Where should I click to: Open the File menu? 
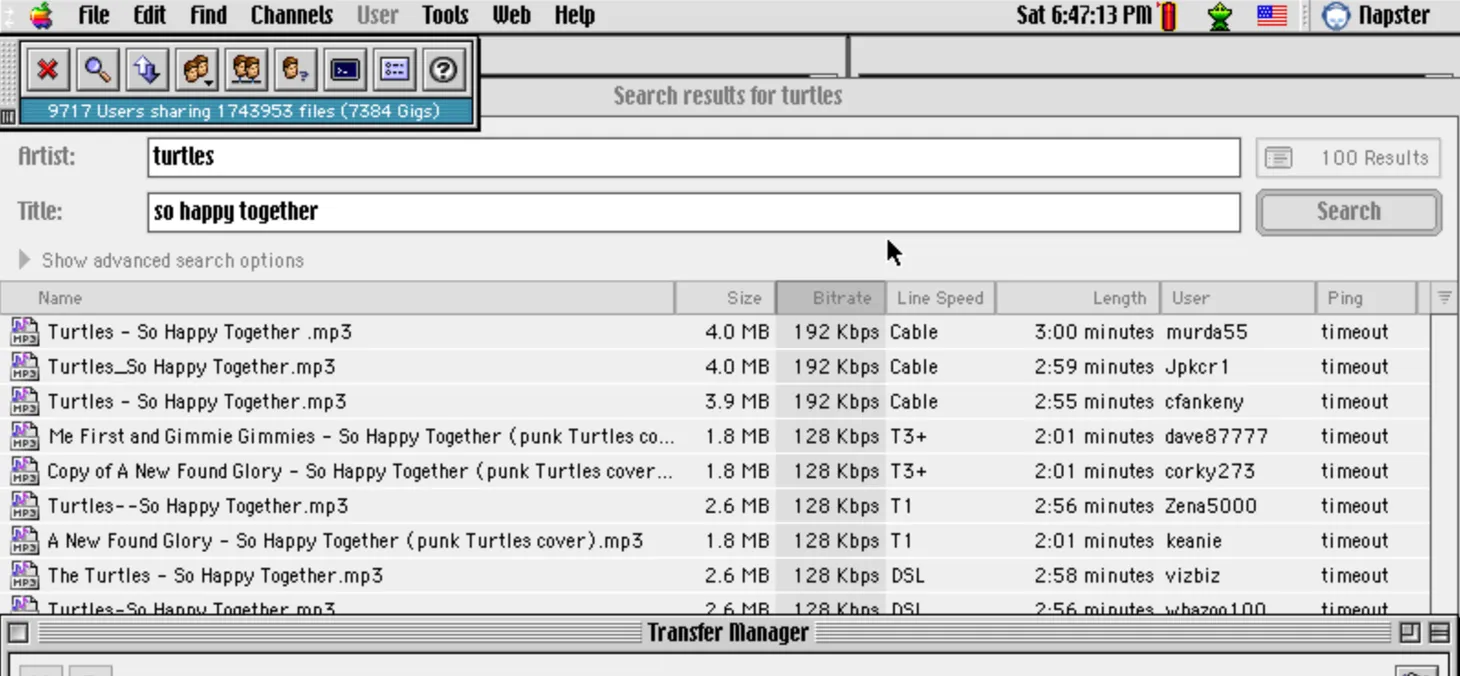[93, 15]
